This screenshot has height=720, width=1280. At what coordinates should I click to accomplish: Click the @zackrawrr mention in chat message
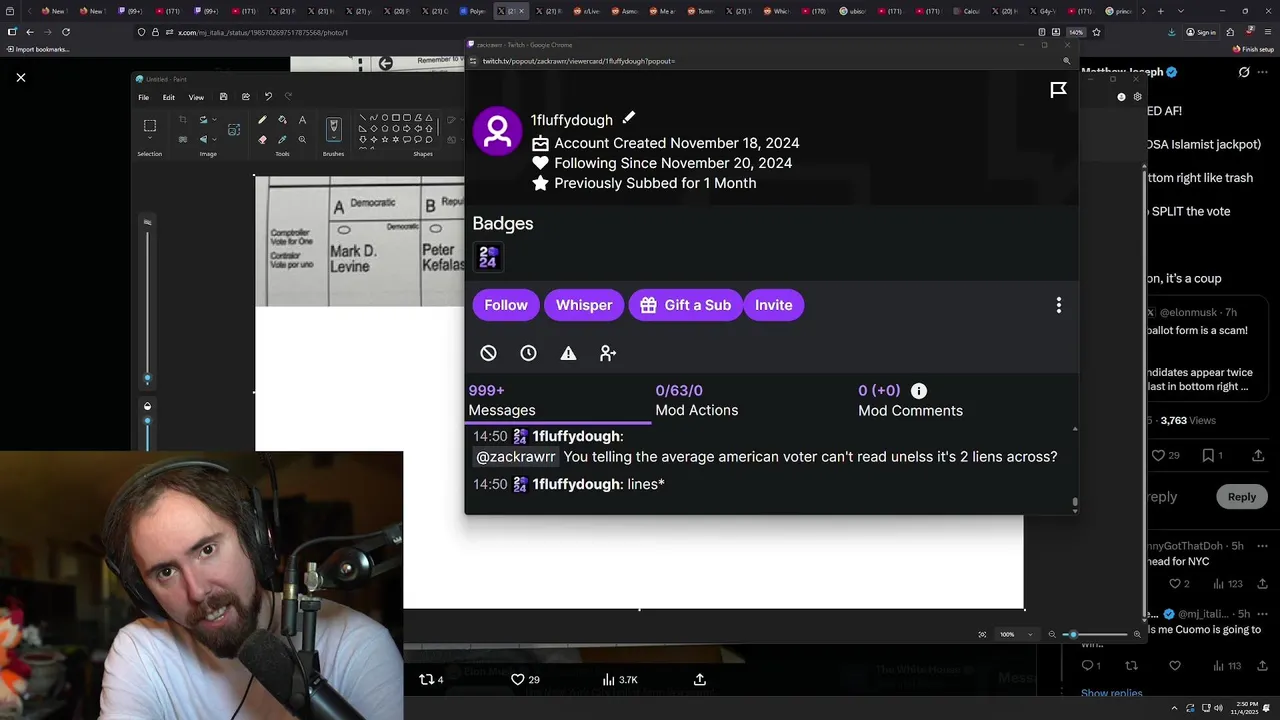(516, 457)
